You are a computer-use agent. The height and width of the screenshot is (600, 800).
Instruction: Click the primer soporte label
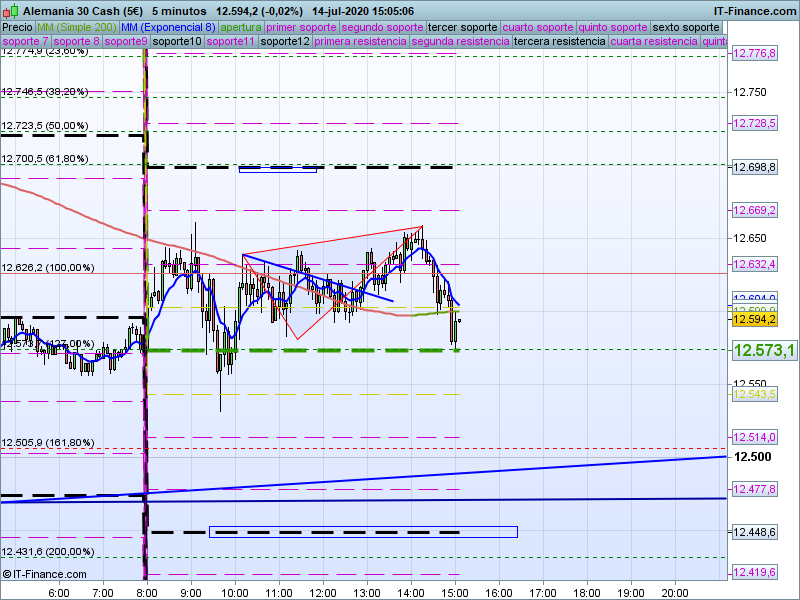tap(301, 28)
